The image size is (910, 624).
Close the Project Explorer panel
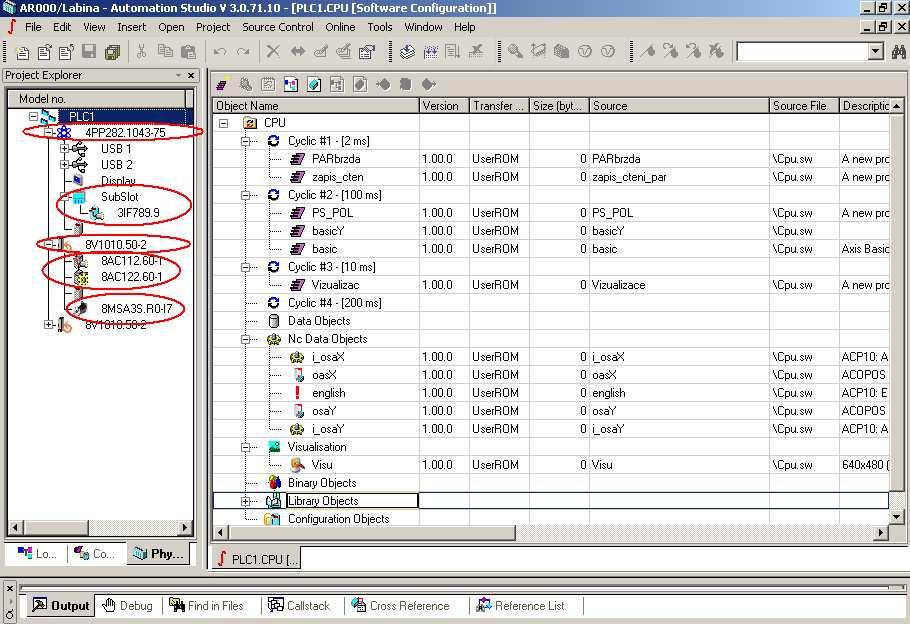tap(191, 75)
